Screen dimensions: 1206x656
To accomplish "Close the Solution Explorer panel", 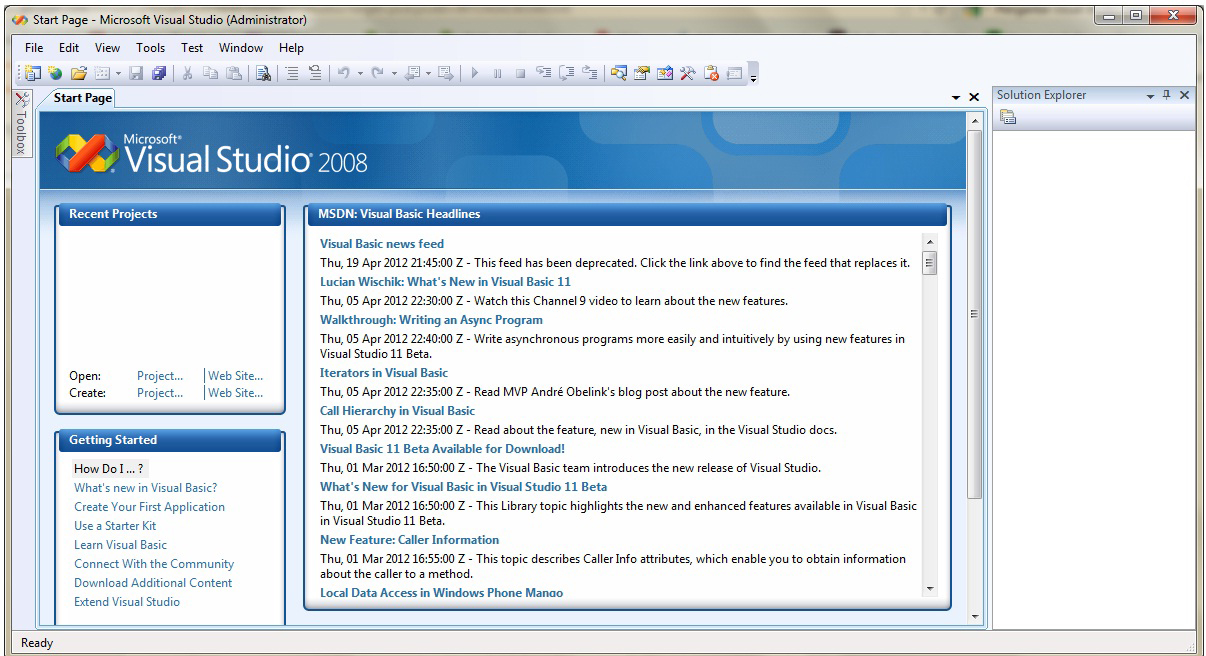I will click(1184, 95).
